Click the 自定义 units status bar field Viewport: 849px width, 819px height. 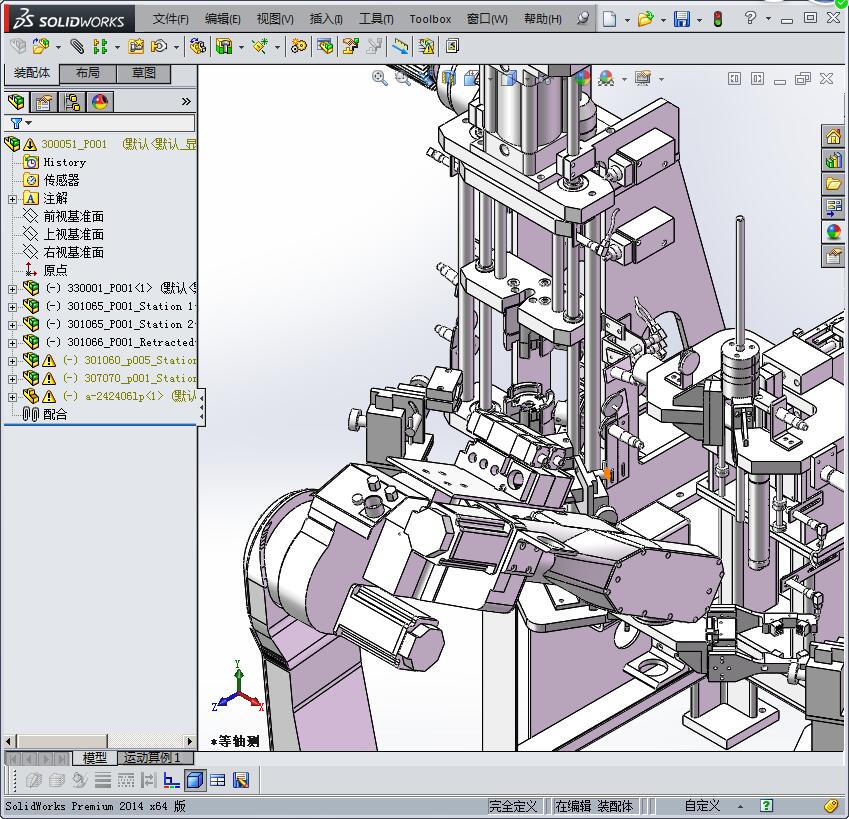[702, 806]
